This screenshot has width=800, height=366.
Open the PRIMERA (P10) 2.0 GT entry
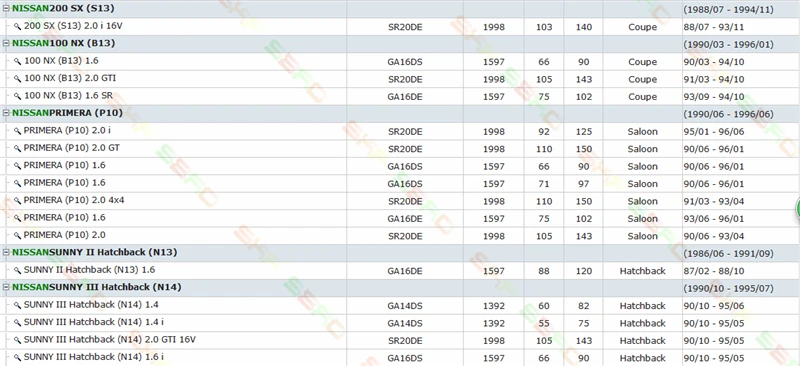click(72, 148)
